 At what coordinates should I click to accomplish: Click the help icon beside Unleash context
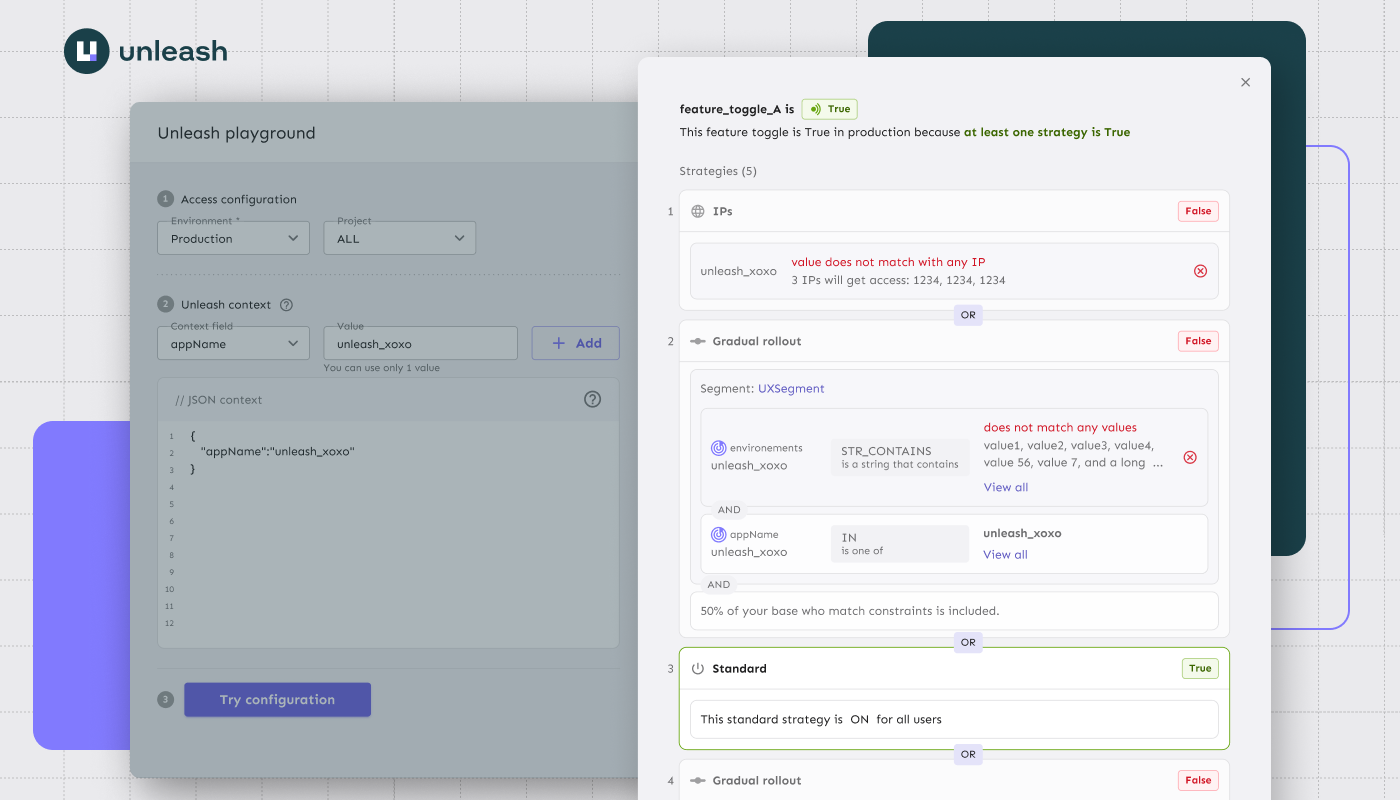(286, 305)
